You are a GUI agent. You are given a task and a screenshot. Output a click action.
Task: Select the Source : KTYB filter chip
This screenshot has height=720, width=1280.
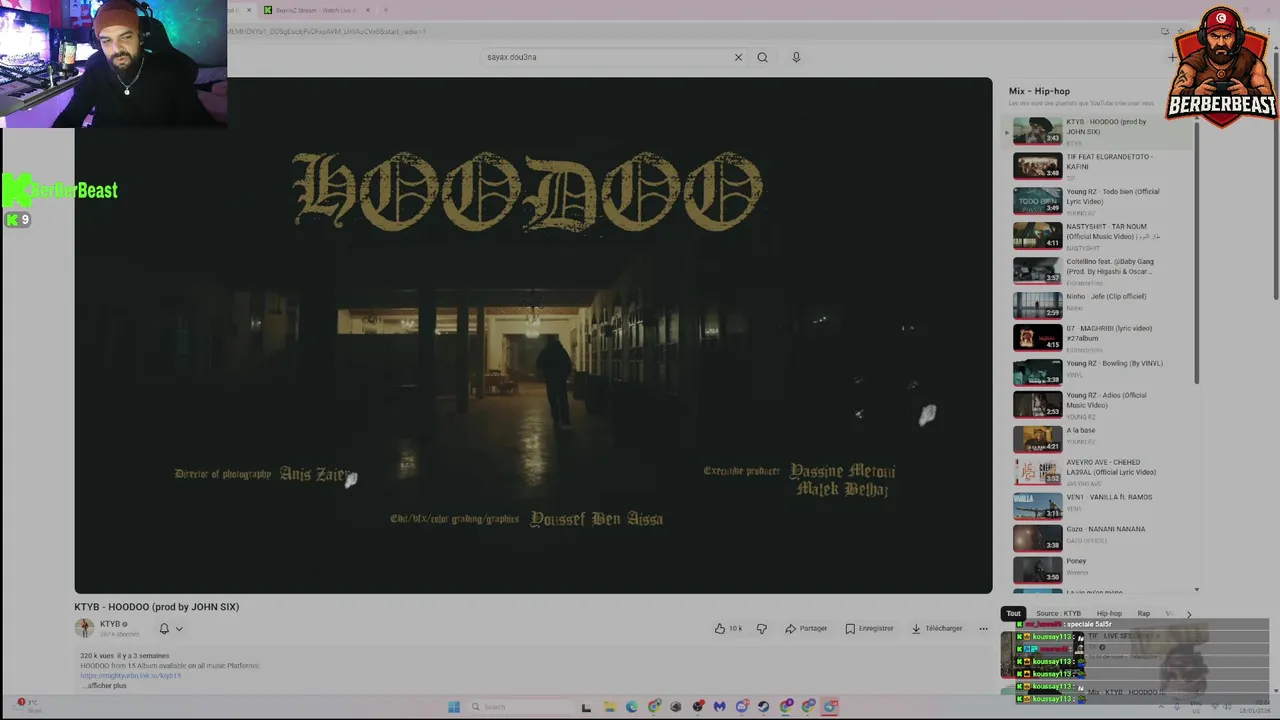(x=1058, y=613)
